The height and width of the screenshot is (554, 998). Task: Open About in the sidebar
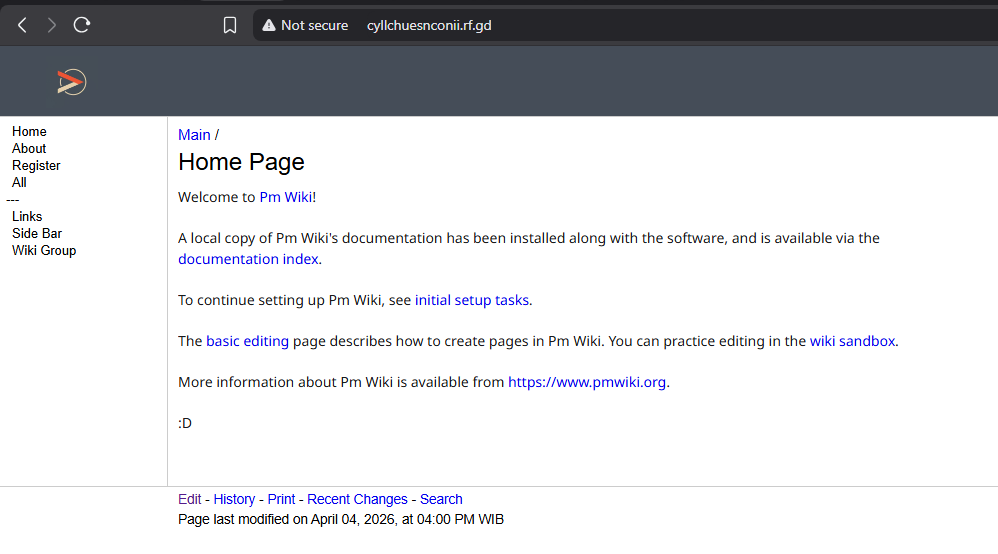pyautogui.click(x=29, y=148)
